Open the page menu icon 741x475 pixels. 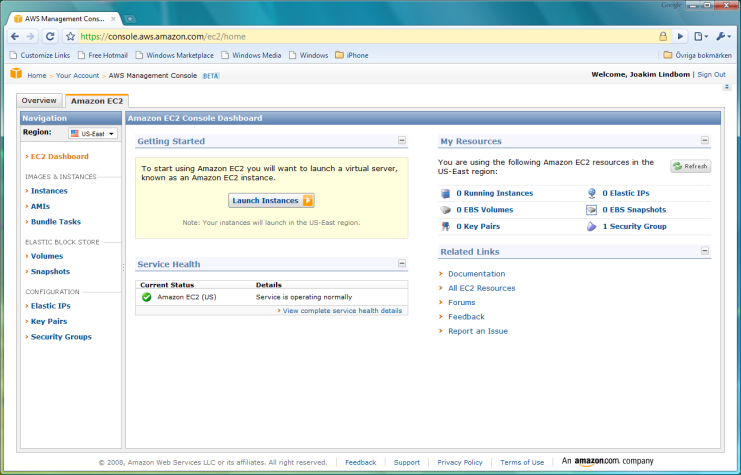coord(701,36)
